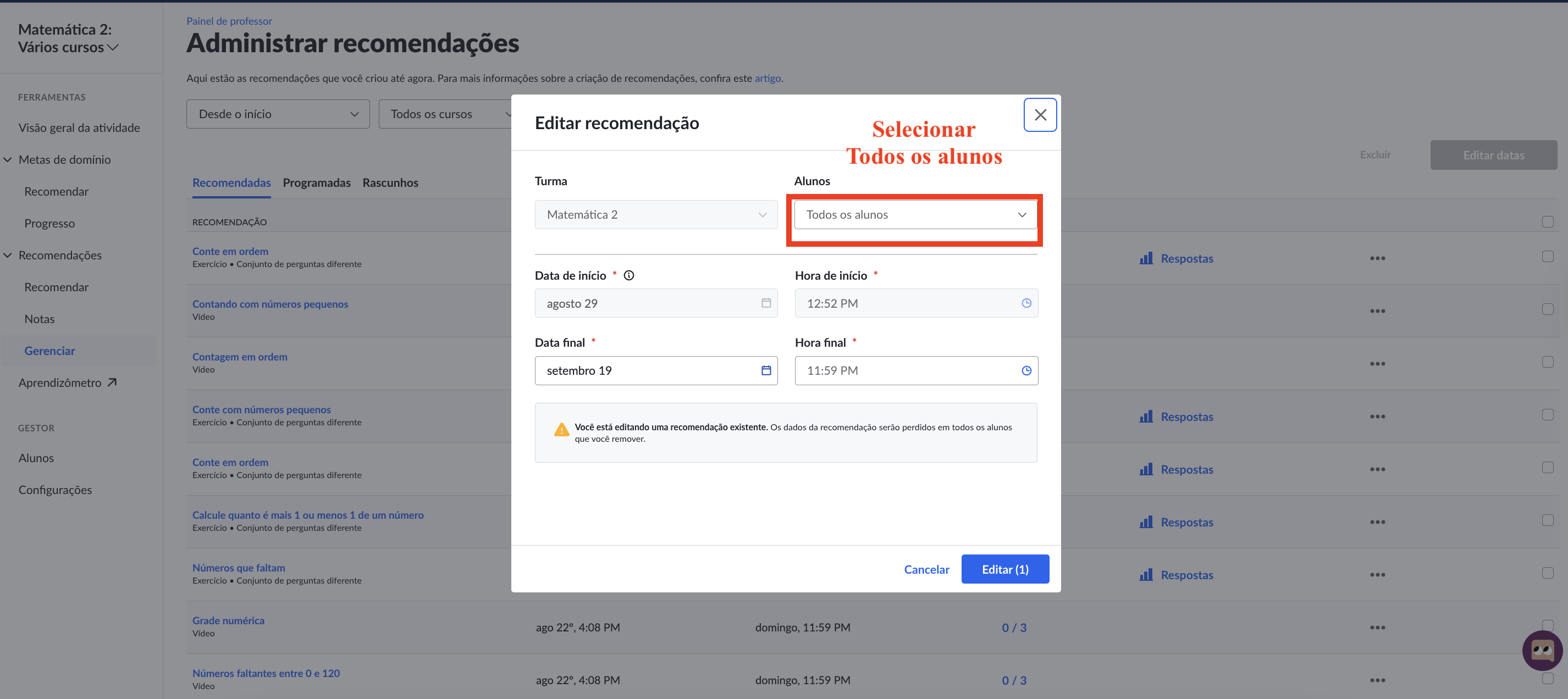The image size is (1568, 699).
Task: Open the chat assistant avatar icon
Action: pyautogui.click(x=1542, y=650)
